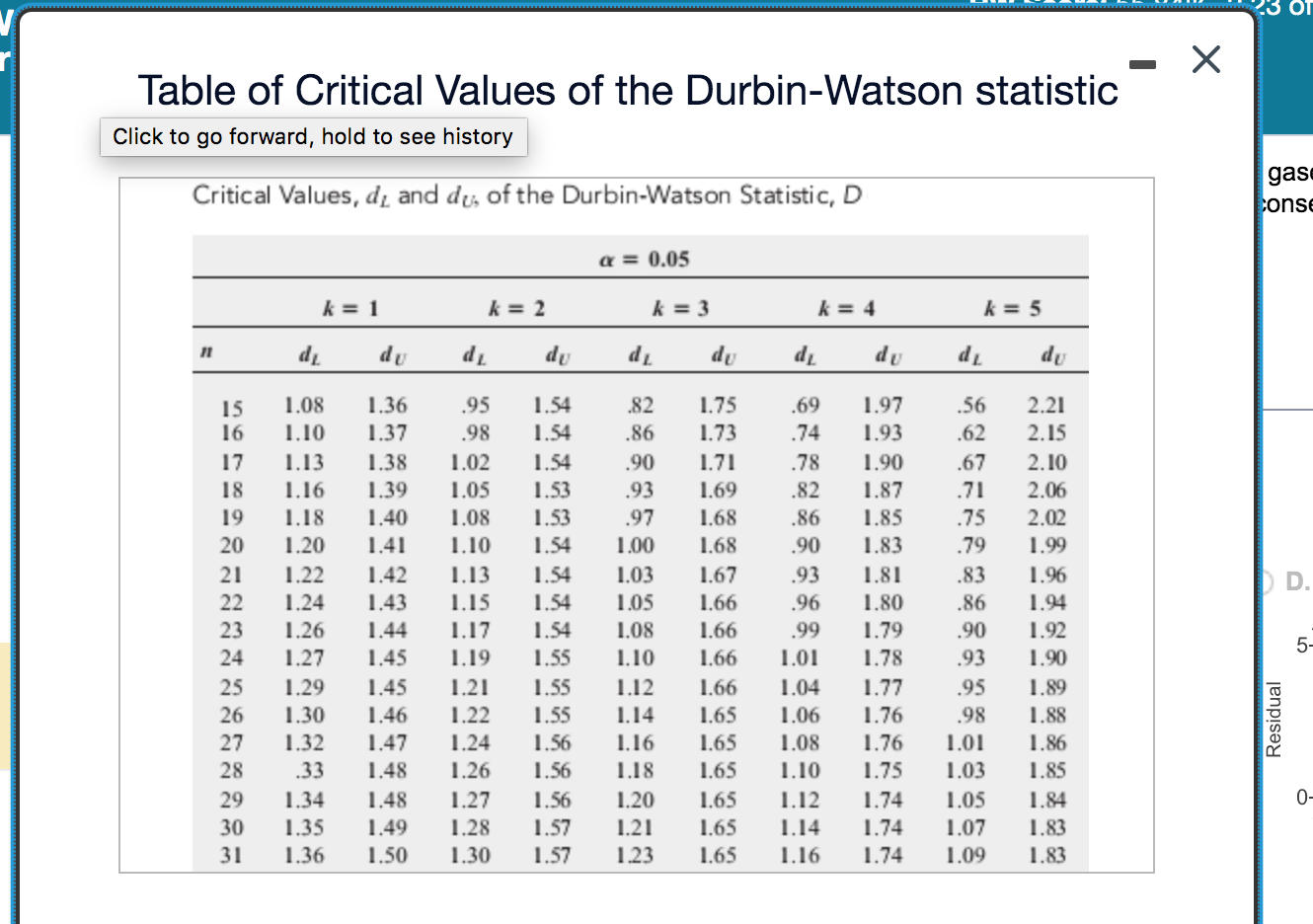Click value .33 in row 28
This screenshot has height=924, width=1313.
click(310, 770)
